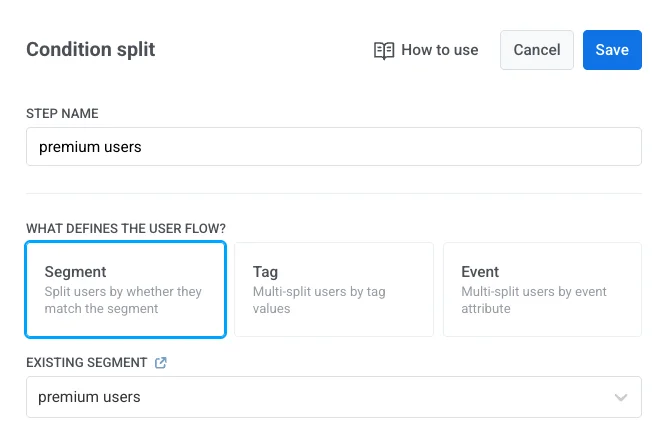Save the condition split step
Viewport: 662px width, 445px height.
[611, 50]
